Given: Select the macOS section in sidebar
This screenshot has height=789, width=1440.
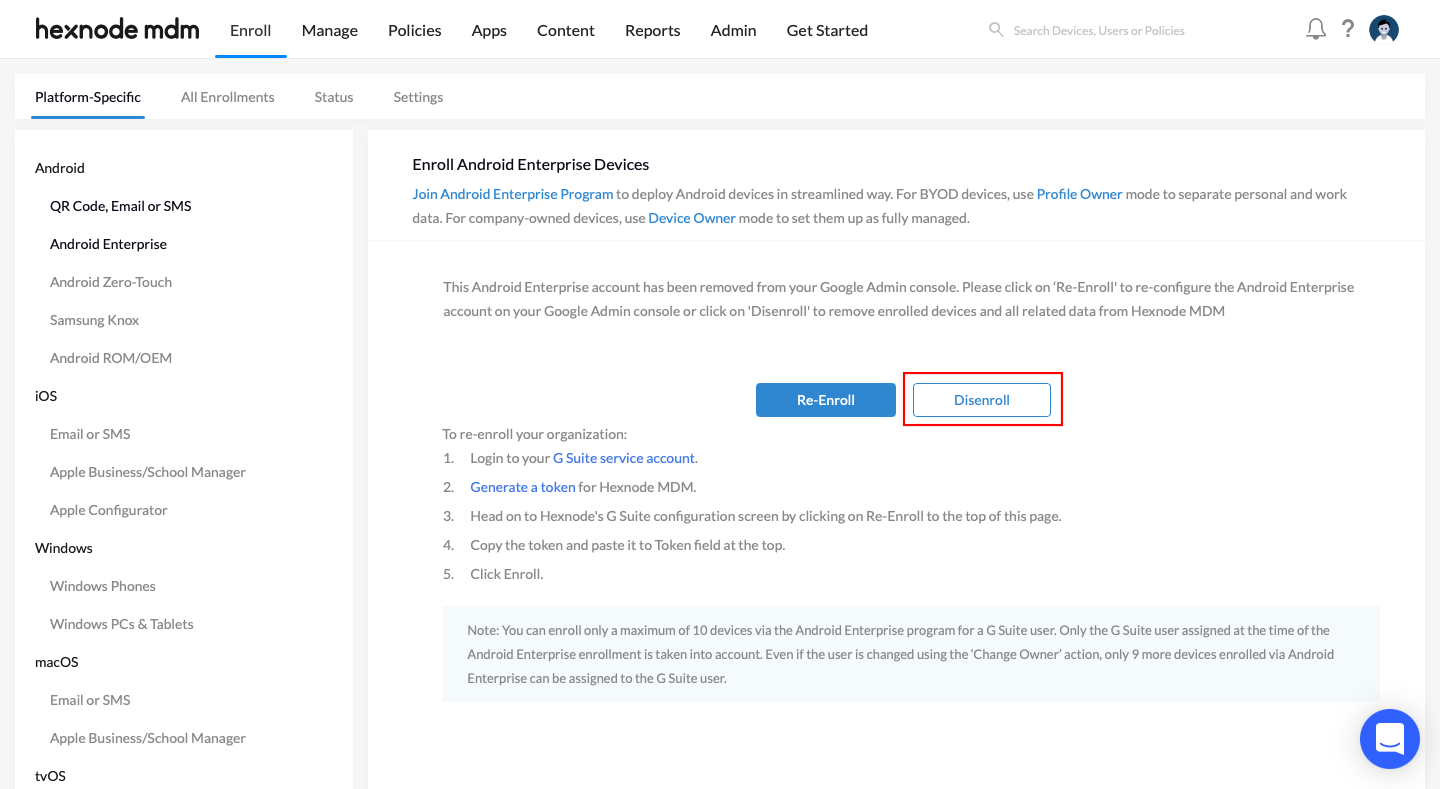Looking at the screenshot, I should (56, 662).
